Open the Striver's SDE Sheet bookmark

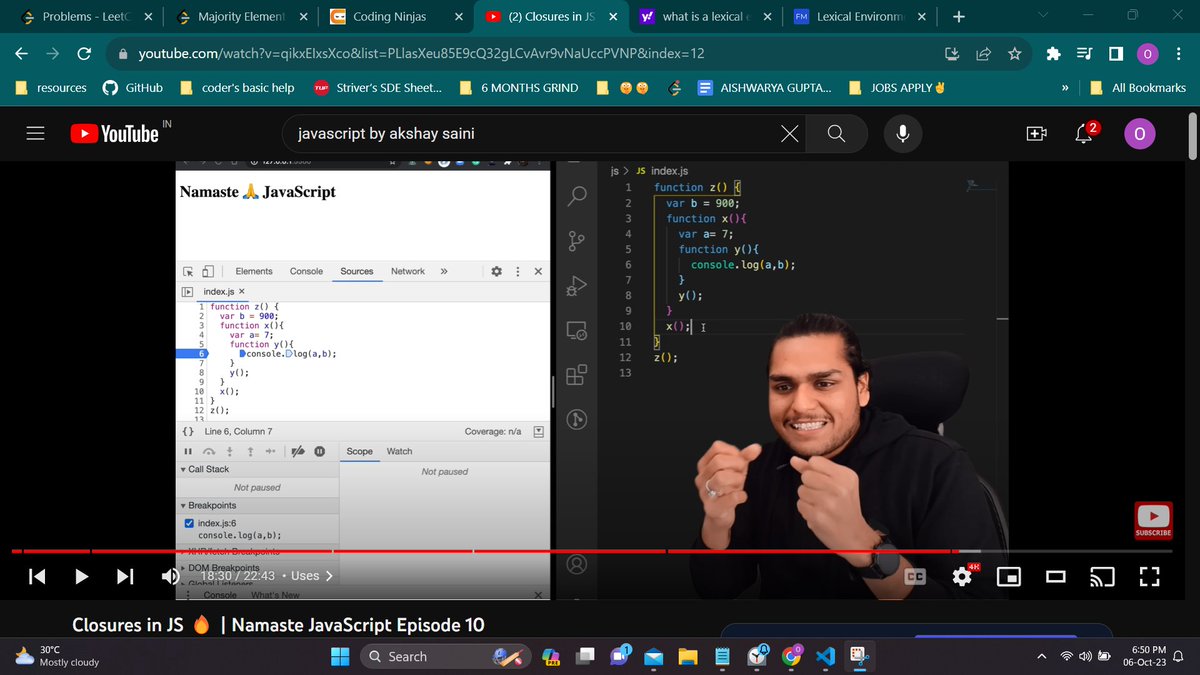tap(378, 88)
